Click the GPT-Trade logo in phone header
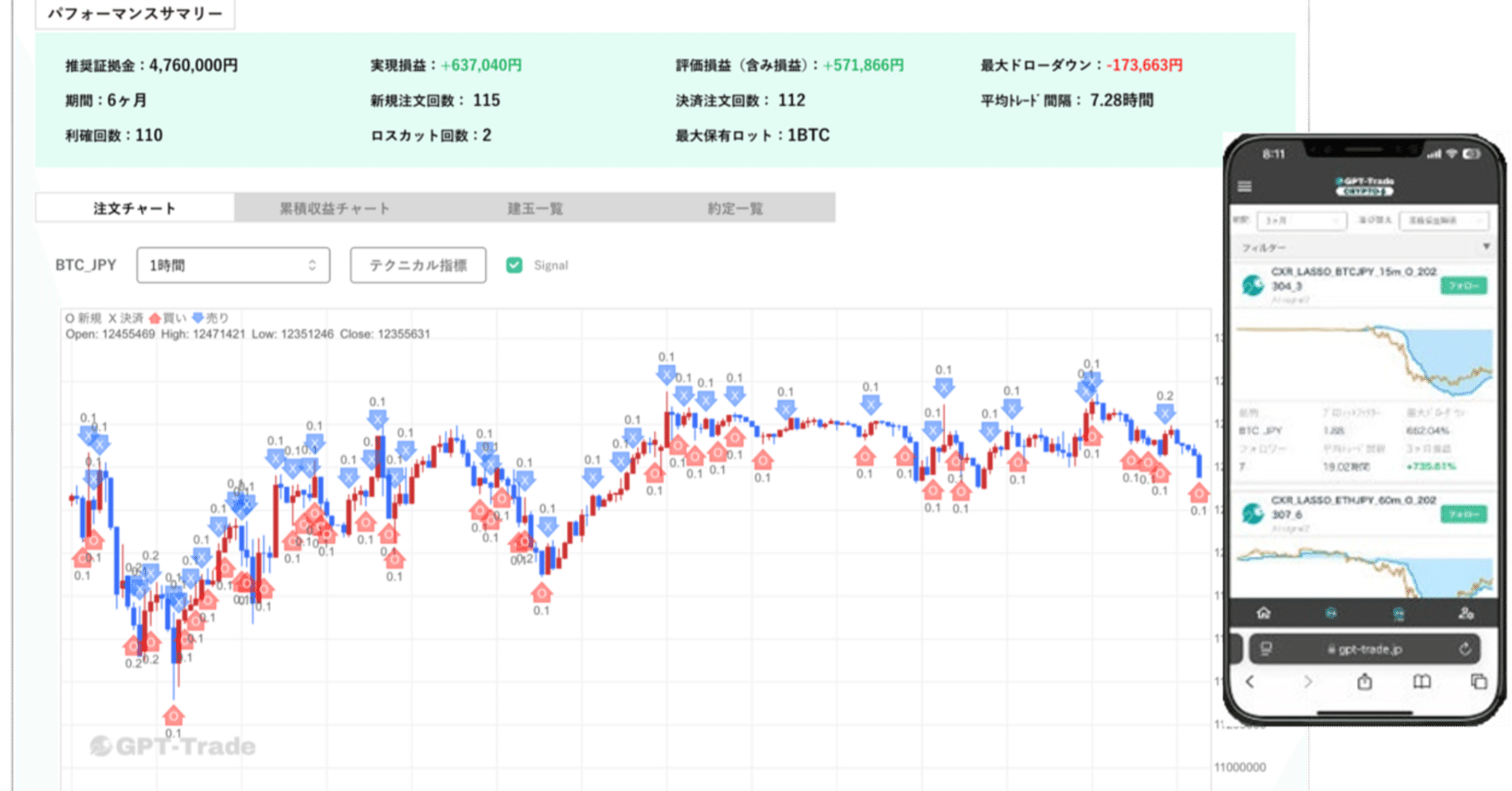 1365,186
